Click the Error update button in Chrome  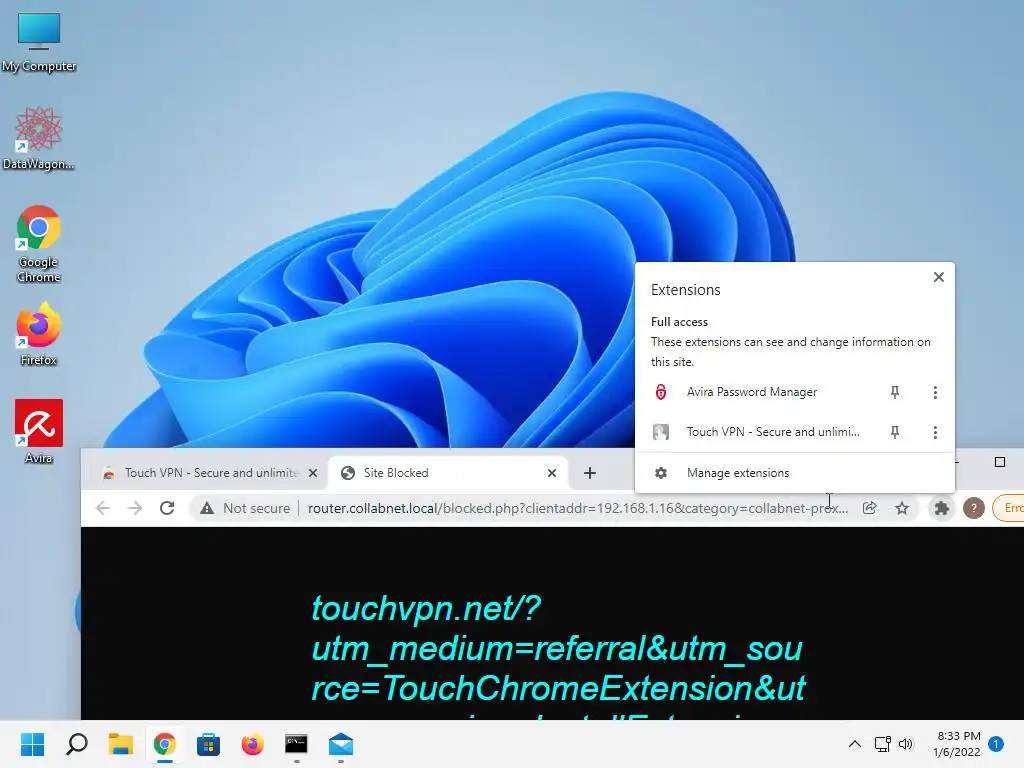coord(1008,508)
